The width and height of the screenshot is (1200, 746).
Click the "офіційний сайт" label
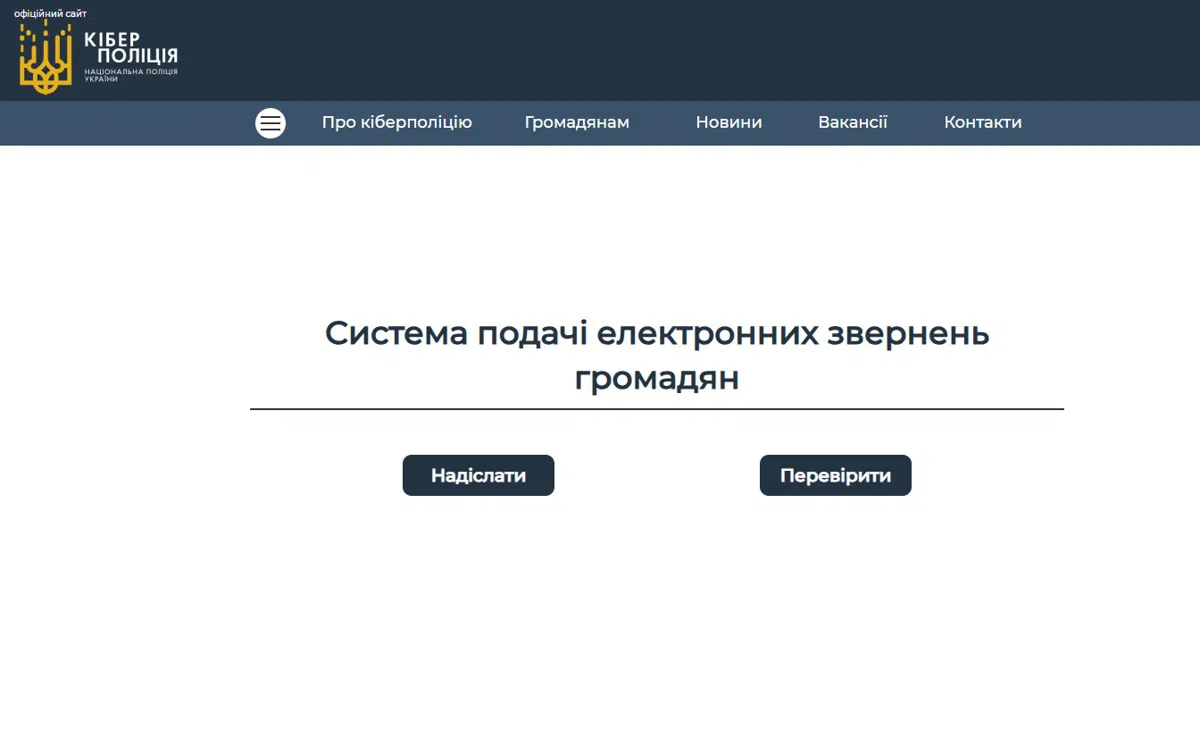click(50, 13)
